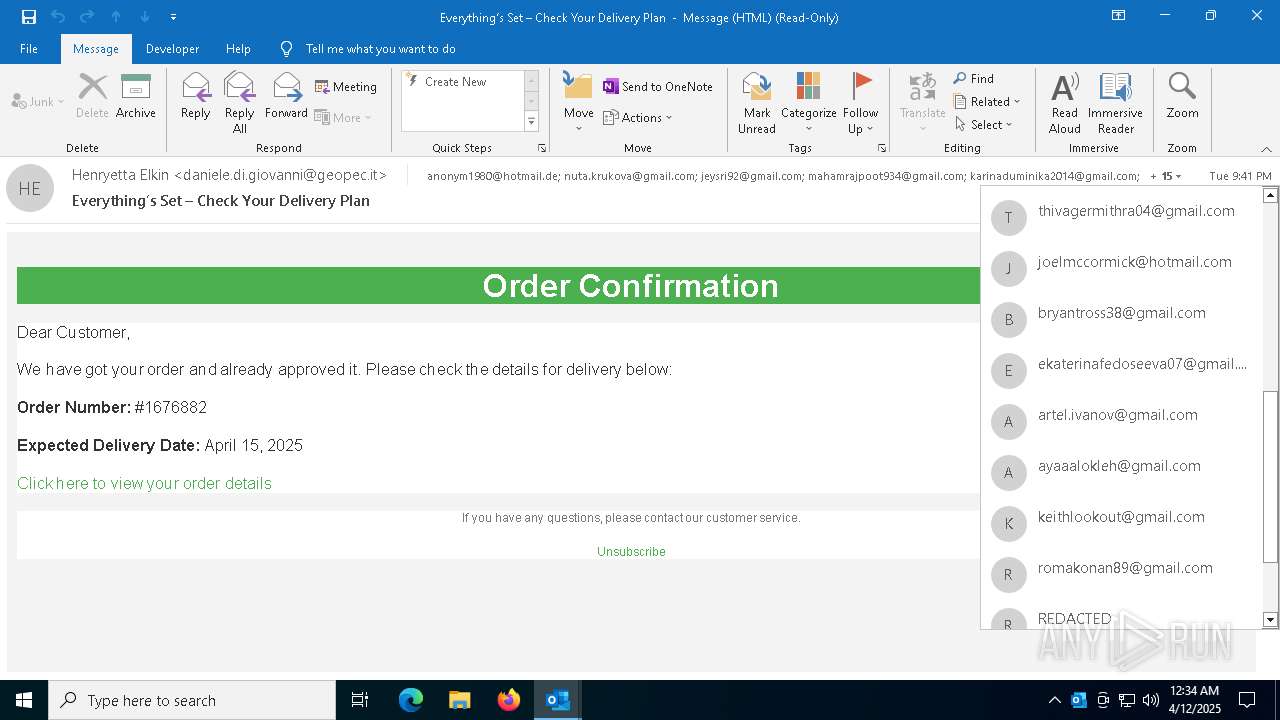The image size is (1280, 720).
Task: Click the recipient list scroll-down arrow
Action: 1270,620
